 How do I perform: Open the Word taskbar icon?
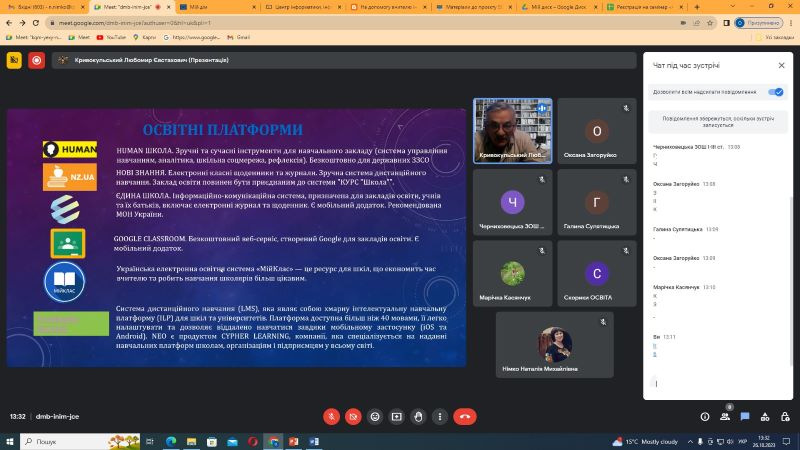pos(314,441)
